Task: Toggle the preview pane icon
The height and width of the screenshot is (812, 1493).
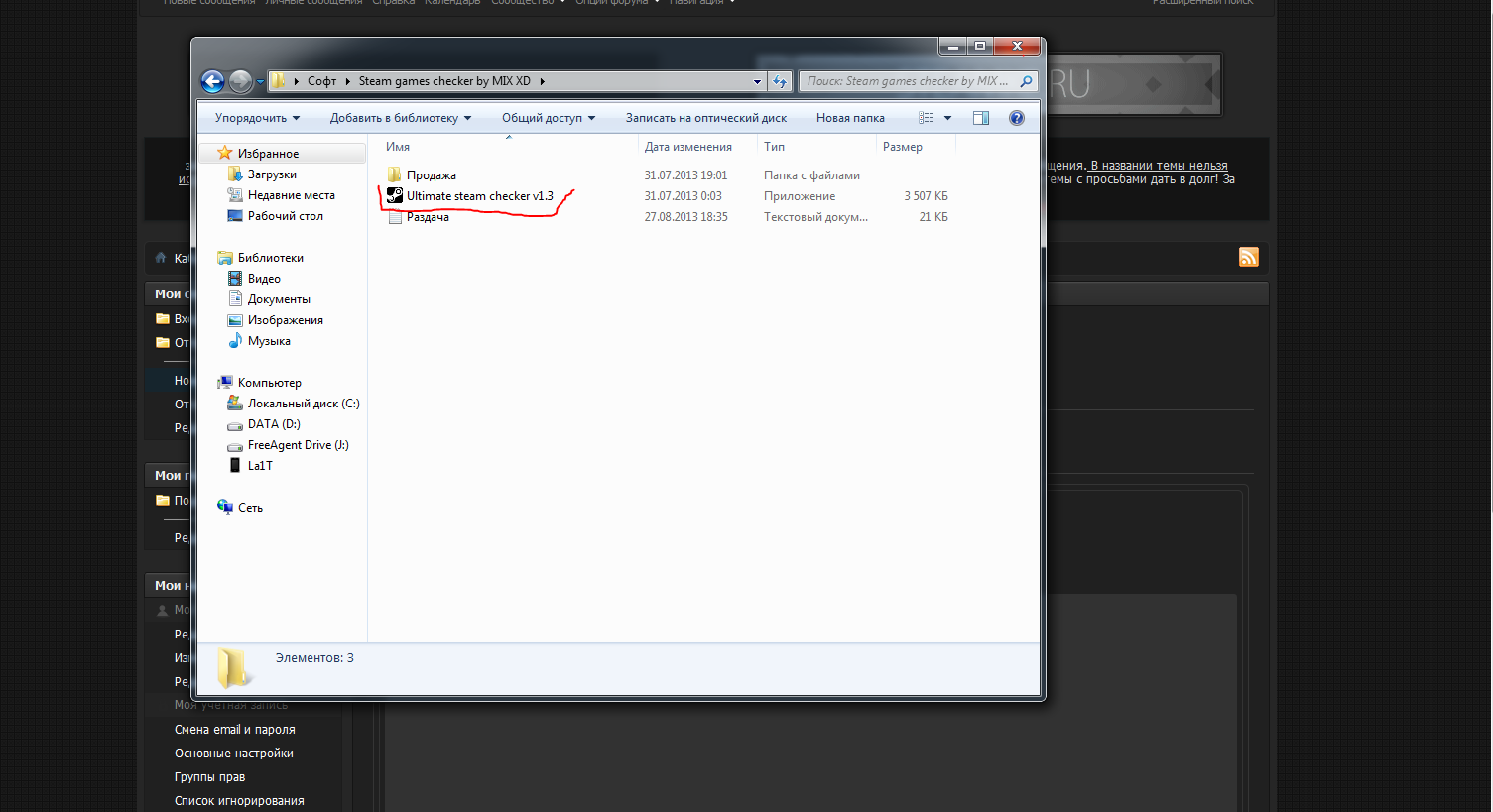Action: tap(981, 118)
